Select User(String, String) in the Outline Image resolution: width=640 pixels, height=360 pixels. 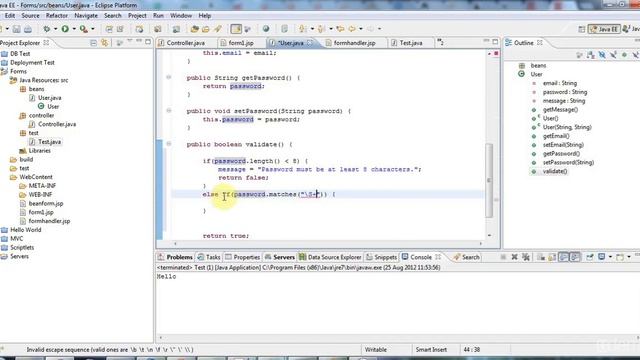click(567, 127)
